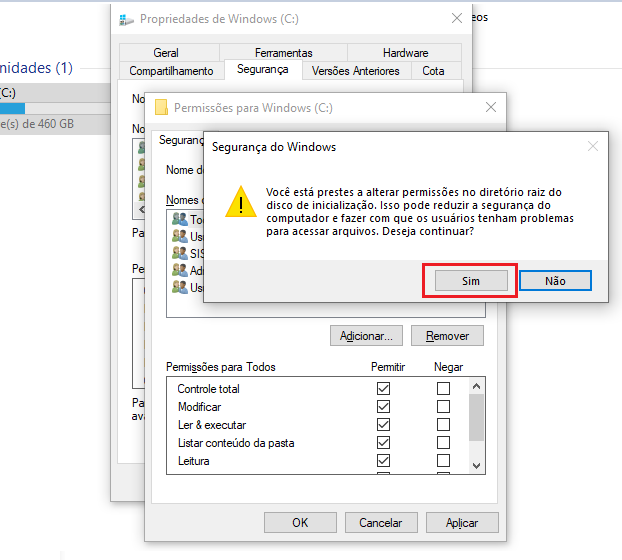Image resolution: width=622 pixels, height=560 pixels.
Task: Check Negar for Listar conteúdo da pasta
Action: point(443,443)
